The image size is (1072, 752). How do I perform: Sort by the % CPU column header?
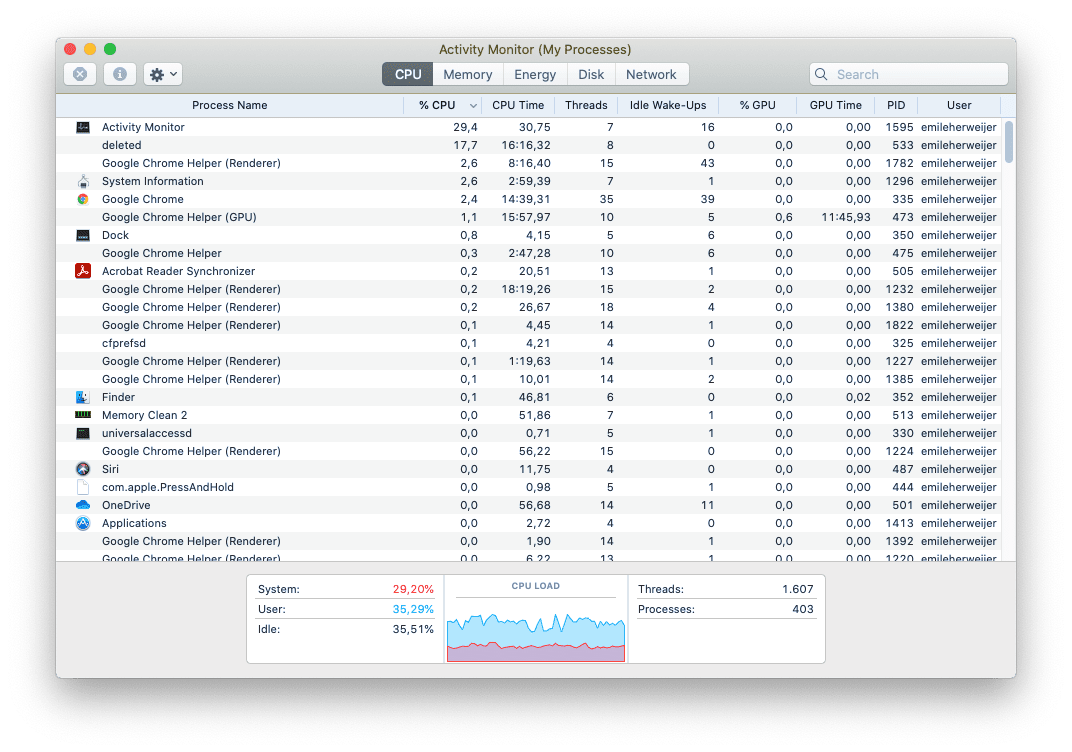click(x=443, y=105)
